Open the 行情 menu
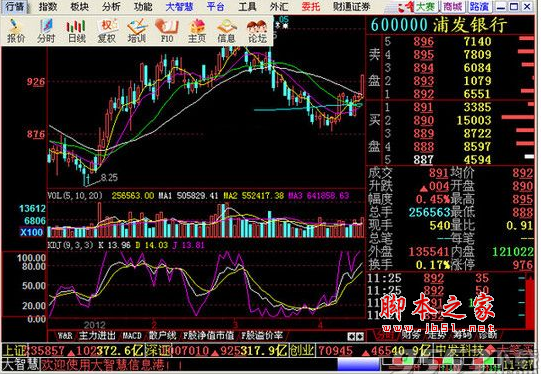The width and height of the screenshot is (541, 374). tap(15, 7)
